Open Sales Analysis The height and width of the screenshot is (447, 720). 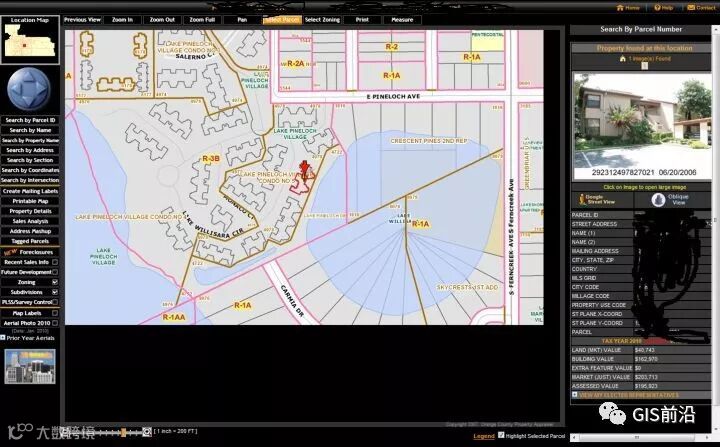tap(30, 221)
